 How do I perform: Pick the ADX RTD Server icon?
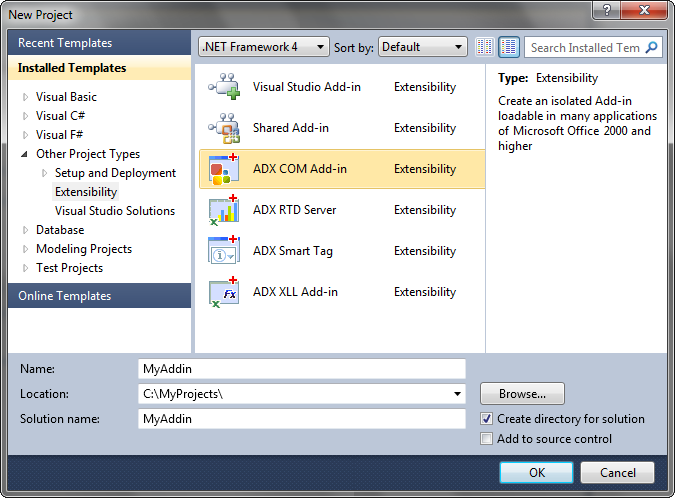point(224,210)
